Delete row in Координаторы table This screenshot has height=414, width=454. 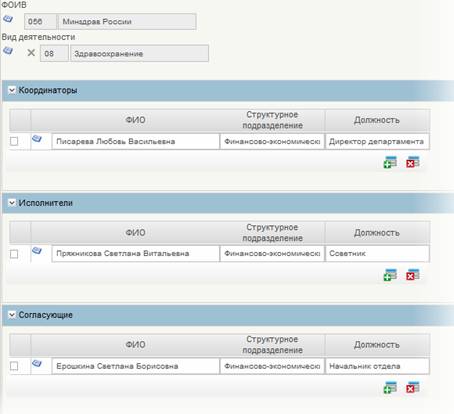click(413, 162)
